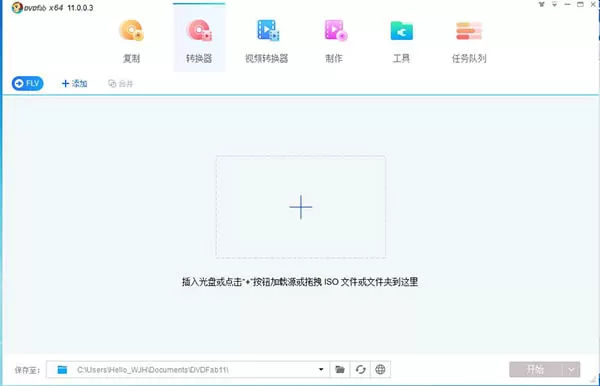Expand the dropdown arrow next to 开始

point(571,370)
